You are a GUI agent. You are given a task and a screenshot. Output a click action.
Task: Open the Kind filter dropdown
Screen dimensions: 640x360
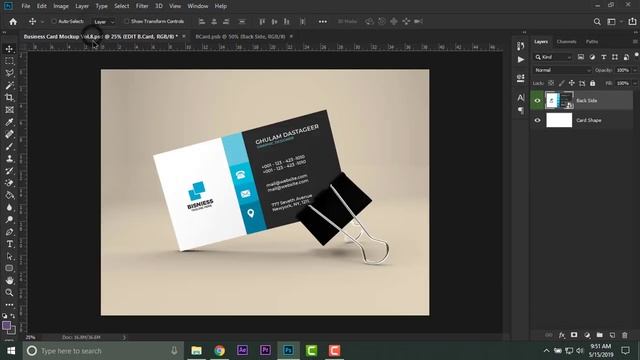553,57
